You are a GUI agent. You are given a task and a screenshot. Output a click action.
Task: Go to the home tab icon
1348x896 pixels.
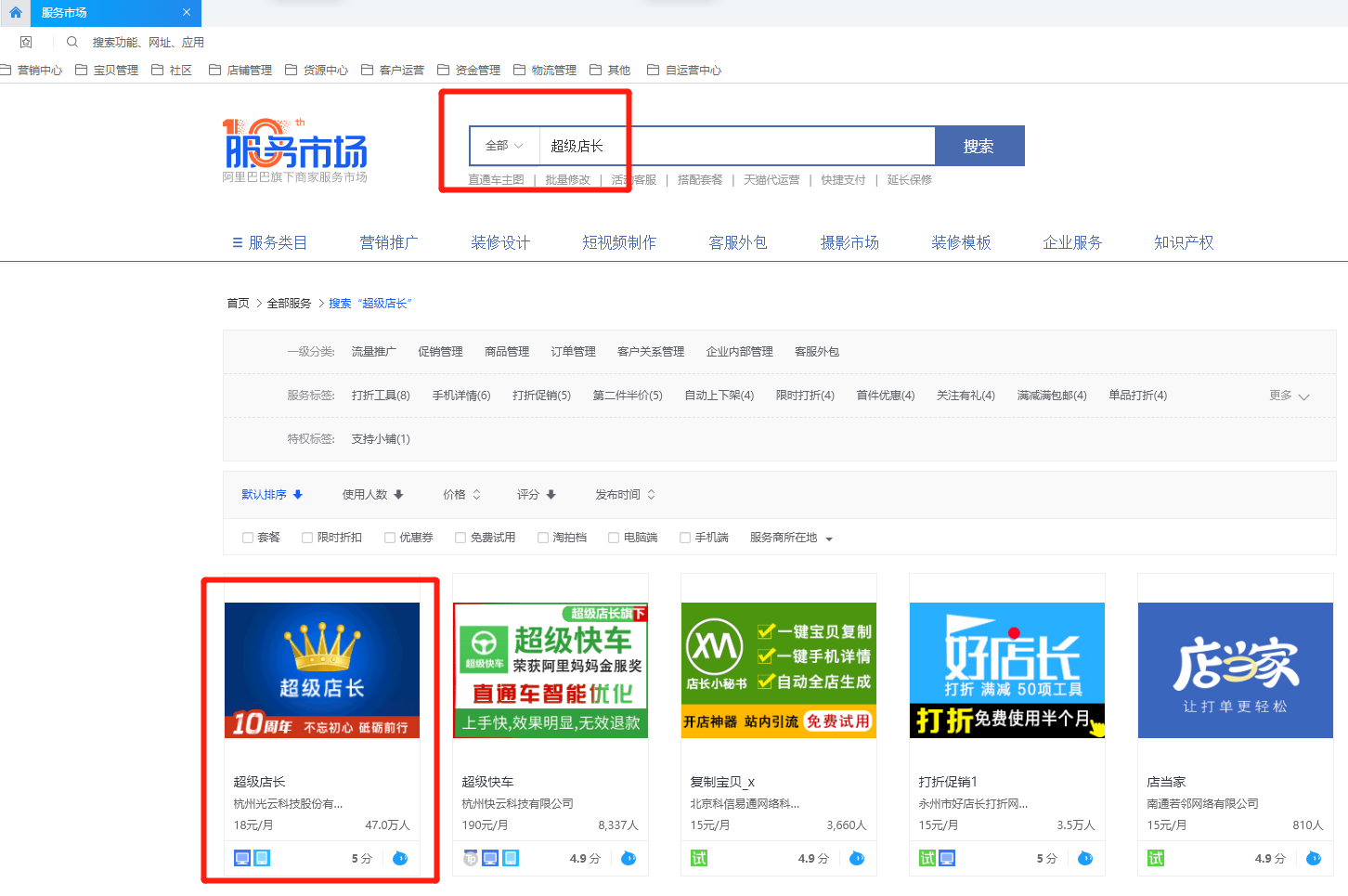(15, 13)
